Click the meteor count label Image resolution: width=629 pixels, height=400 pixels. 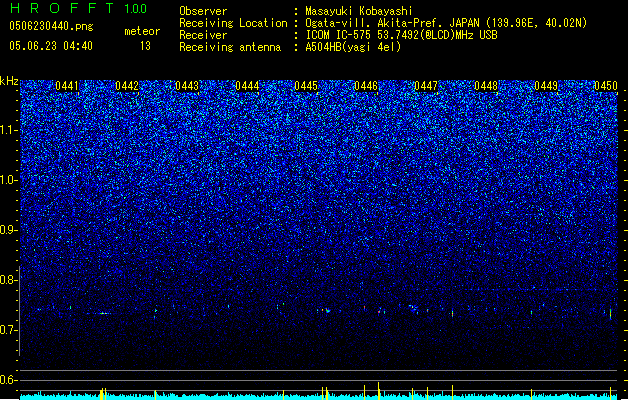(142, 31)
